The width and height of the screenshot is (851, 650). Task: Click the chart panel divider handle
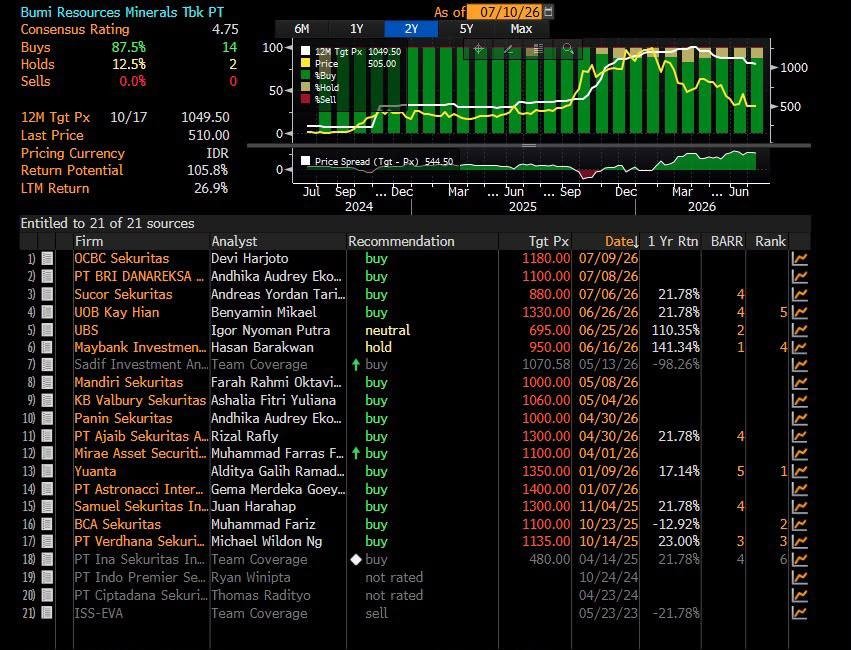[x=529, y=145]
